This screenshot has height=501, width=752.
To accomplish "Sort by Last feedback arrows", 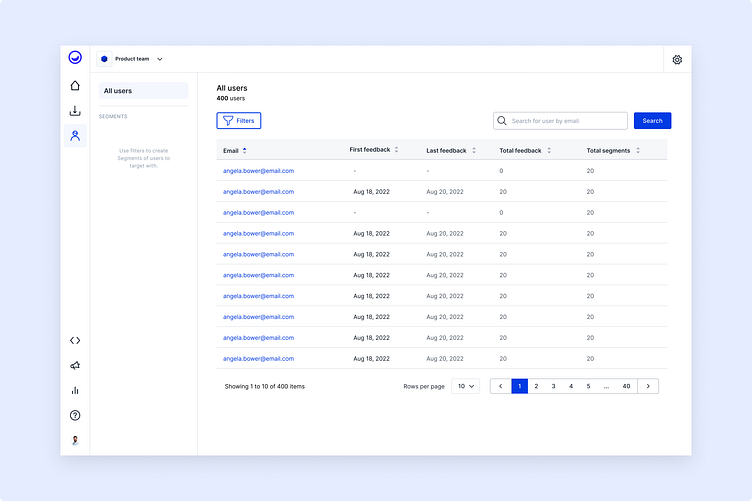I will click(474, 151).
